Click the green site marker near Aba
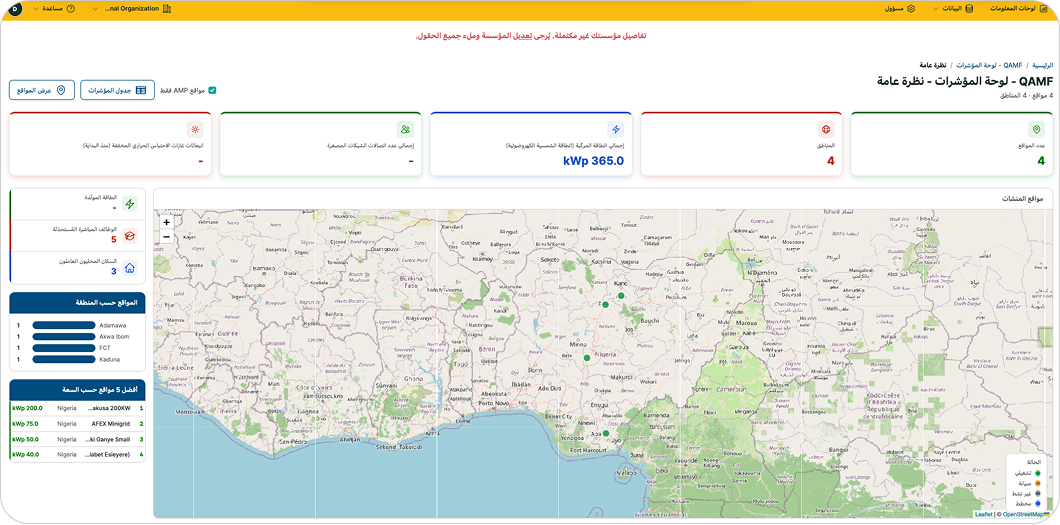The image size is (1060, 525). pos(606,433)
